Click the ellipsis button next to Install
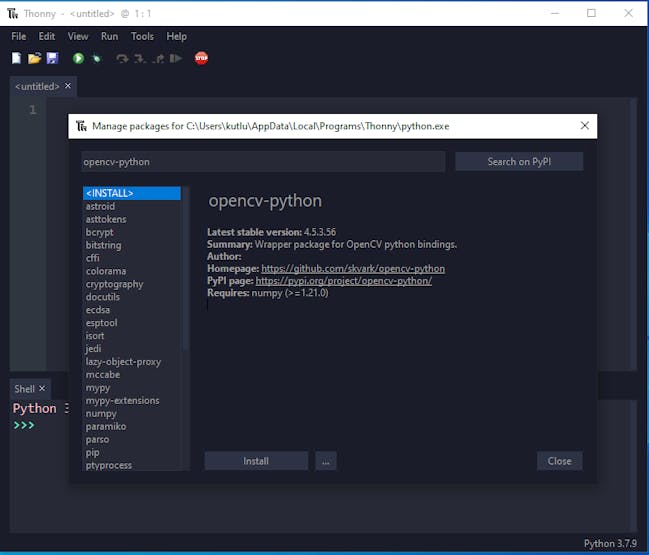Viewport: 649px width, 555px height. pyautogui.click(x=326, y=461)
